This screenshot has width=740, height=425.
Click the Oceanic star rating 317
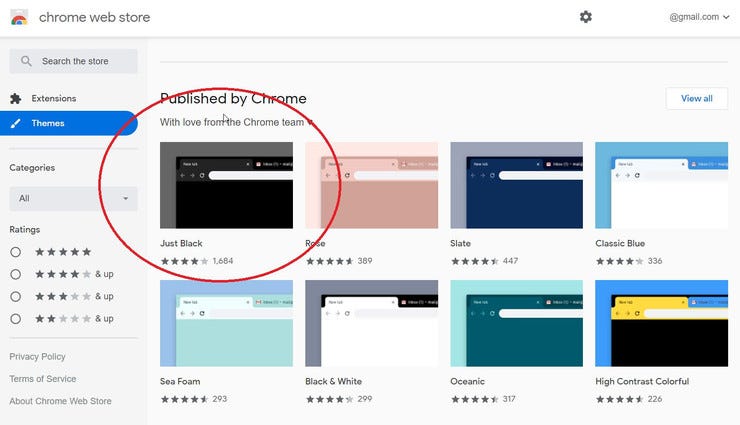point(483,399)
